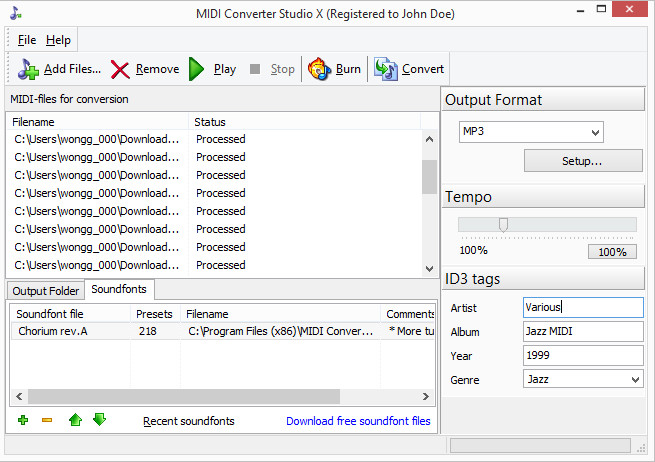
Task: Click the file list vertical scrollbar thumb
Action: pyautogui.click(x=429, y=177)
